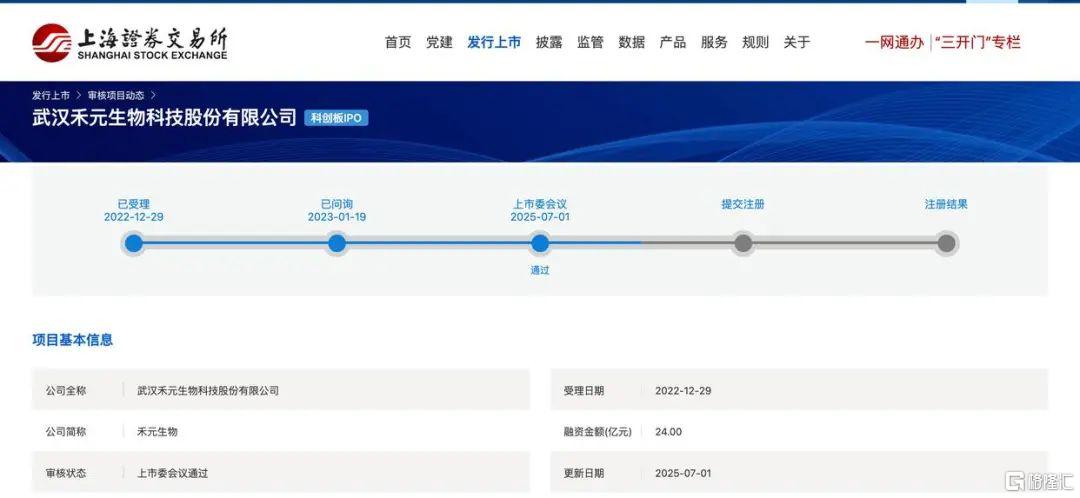1080x498 pixels.
Task: Click the 禾元生物 short name value
Action: [158, 432]
